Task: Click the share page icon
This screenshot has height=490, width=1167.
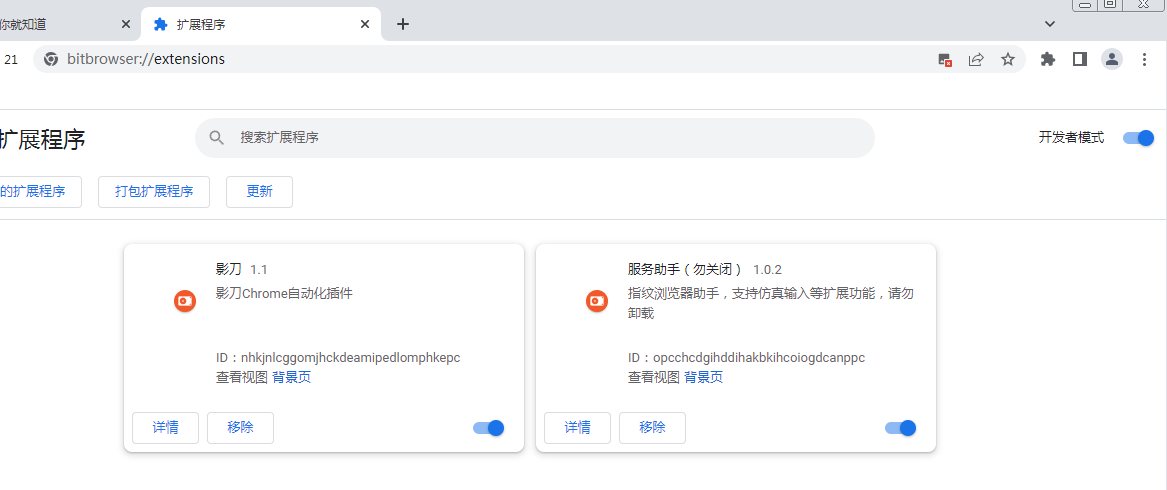Action: click(x=976, y=59)
